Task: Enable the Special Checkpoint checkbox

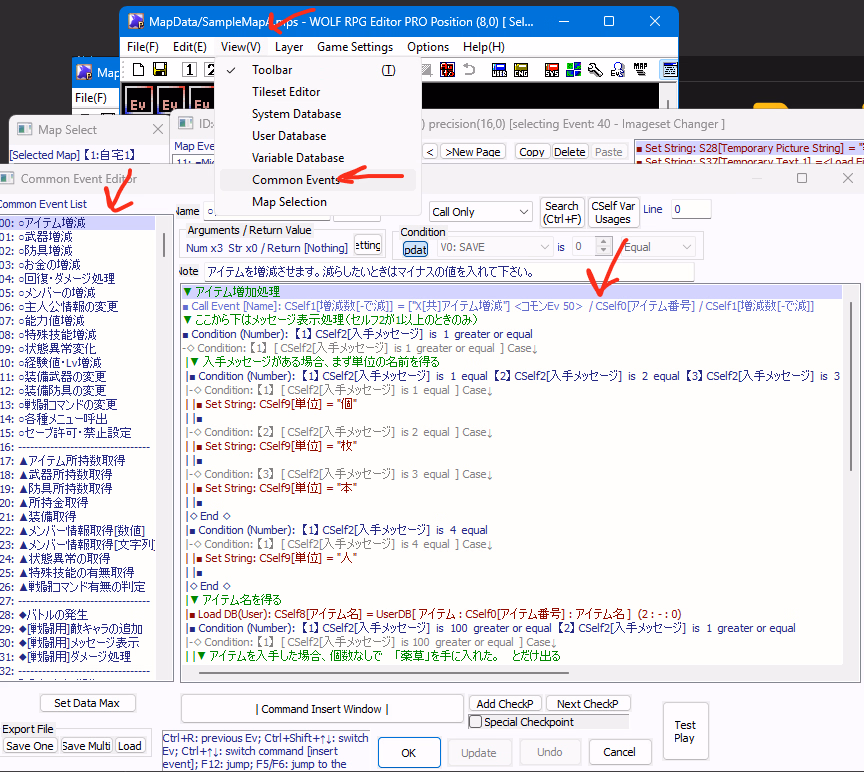Action: click(476, 722)
